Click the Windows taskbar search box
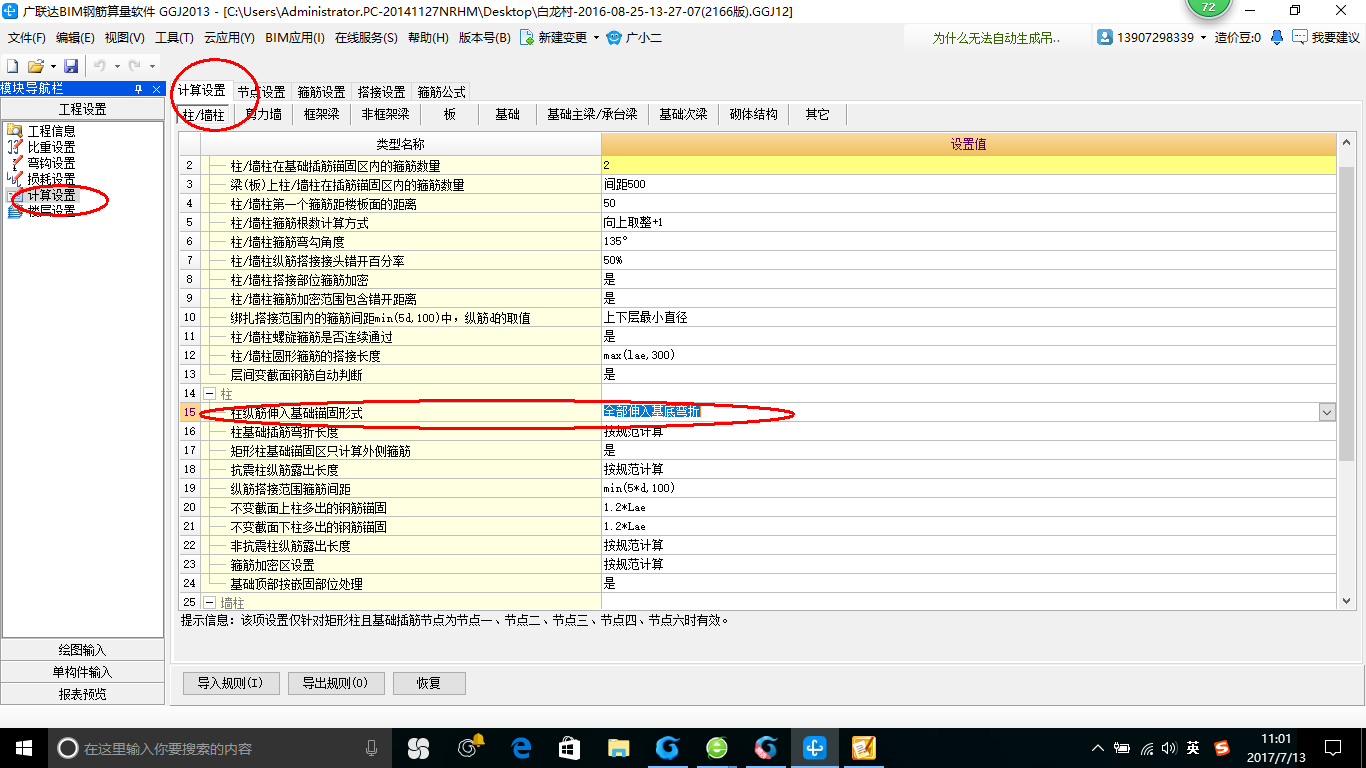 point(219,748)
